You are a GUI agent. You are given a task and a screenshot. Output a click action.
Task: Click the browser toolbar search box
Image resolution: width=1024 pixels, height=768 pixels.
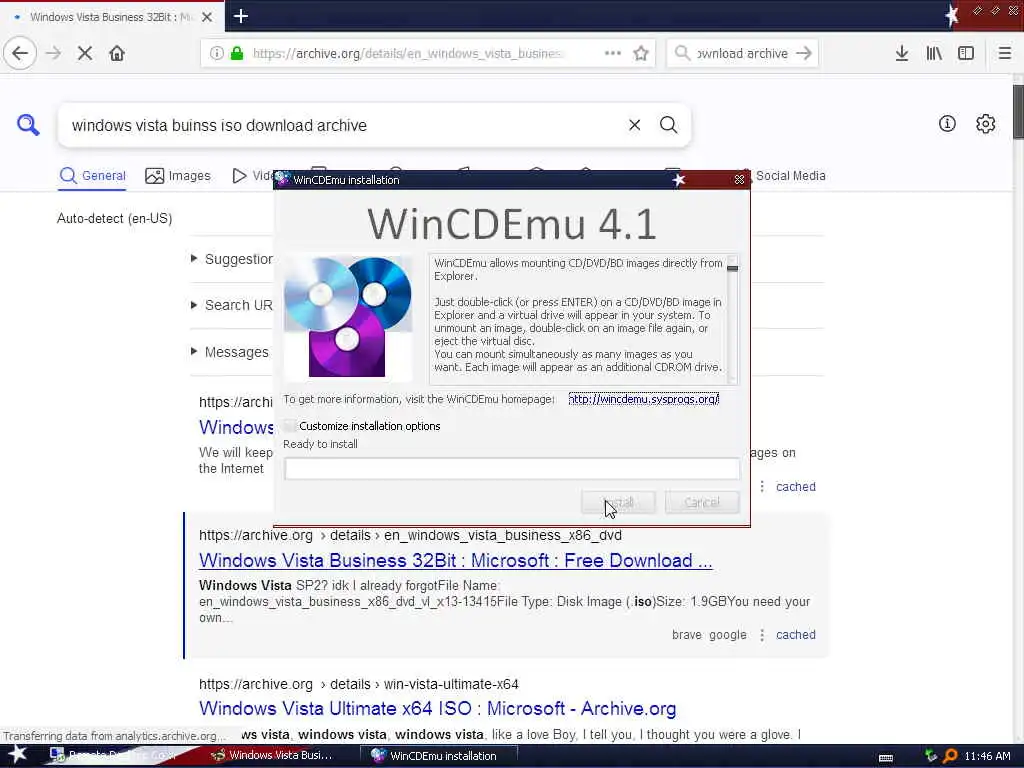pyautogui.click(x=742, y=53)
